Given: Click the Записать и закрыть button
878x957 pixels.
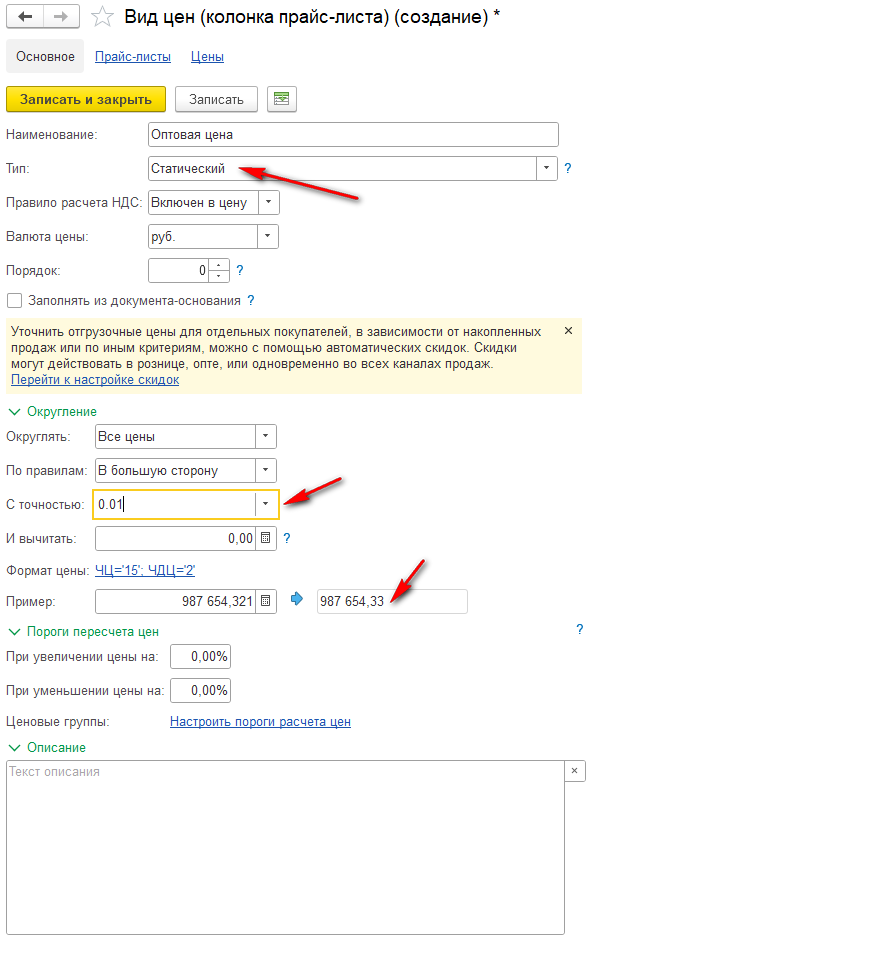Looking at the screenshot, I should [x=86, y=99].
